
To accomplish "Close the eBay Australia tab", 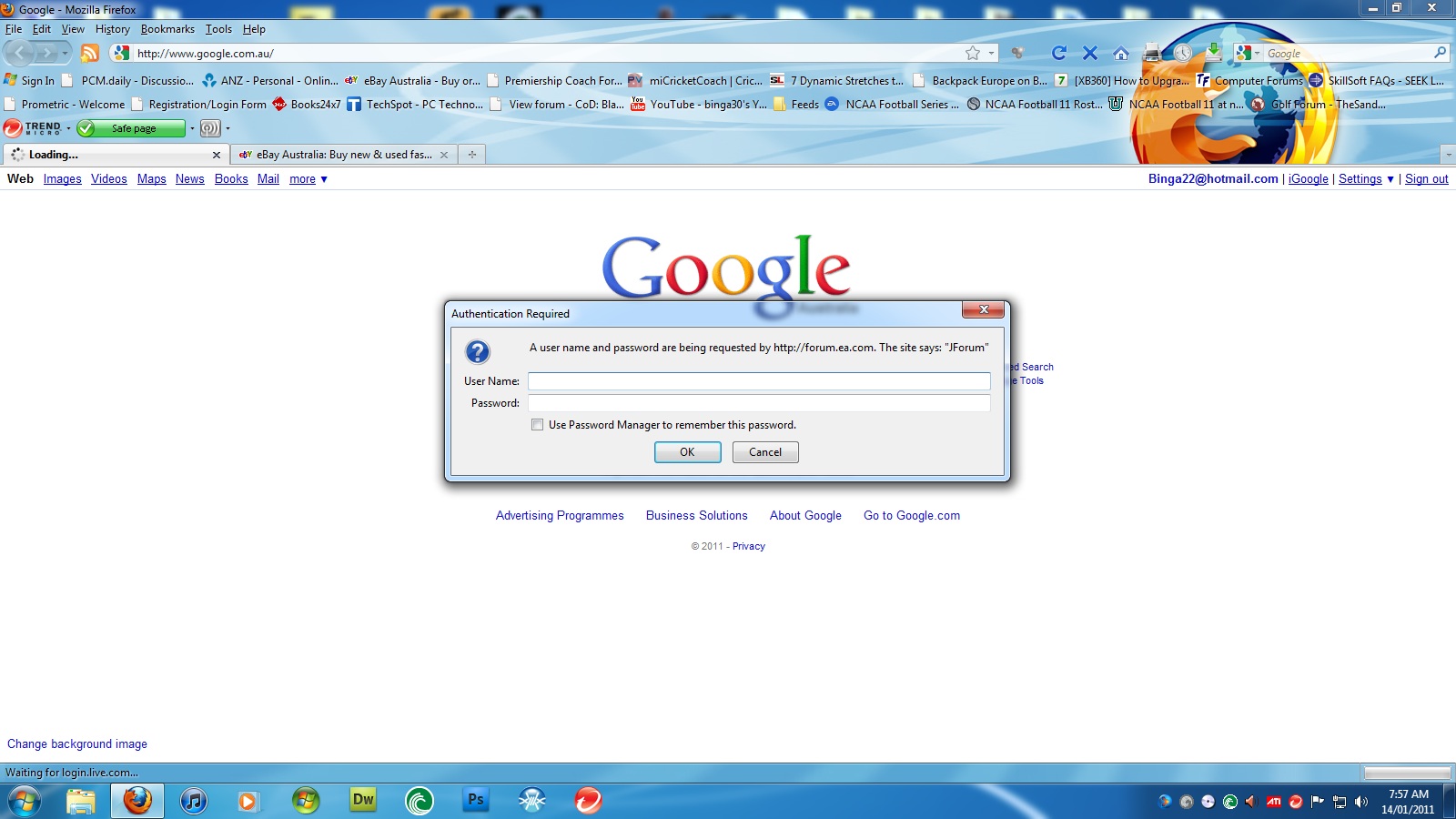I will [444, 155].
